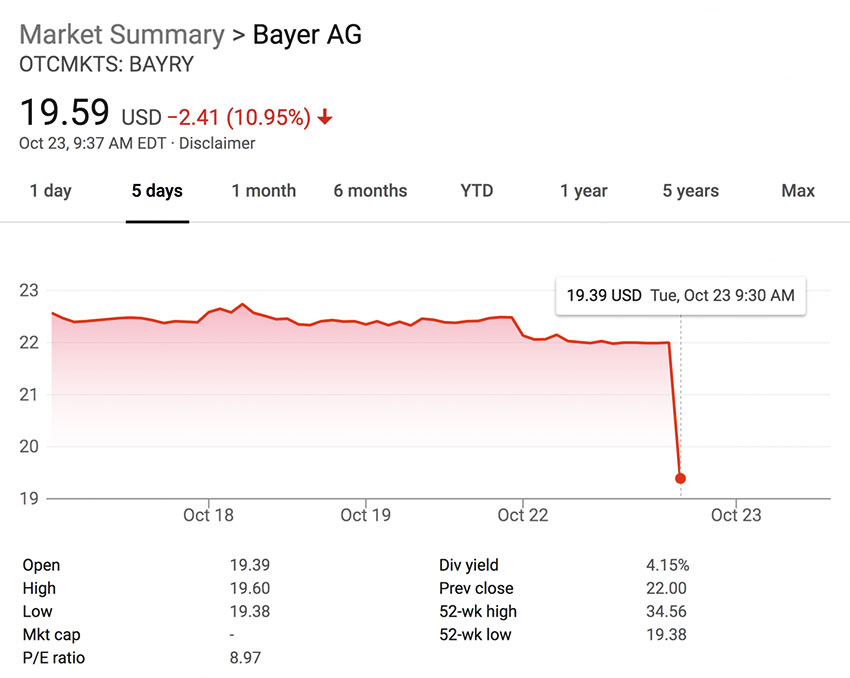
Task: Click the Oct 18 axis label
Action: pos(209,515)
